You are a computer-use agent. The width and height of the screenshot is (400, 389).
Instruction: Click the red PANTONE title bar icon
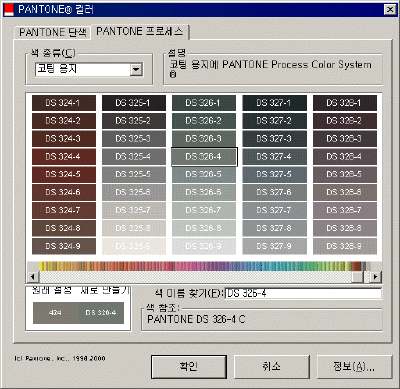(x=8, y=9)
